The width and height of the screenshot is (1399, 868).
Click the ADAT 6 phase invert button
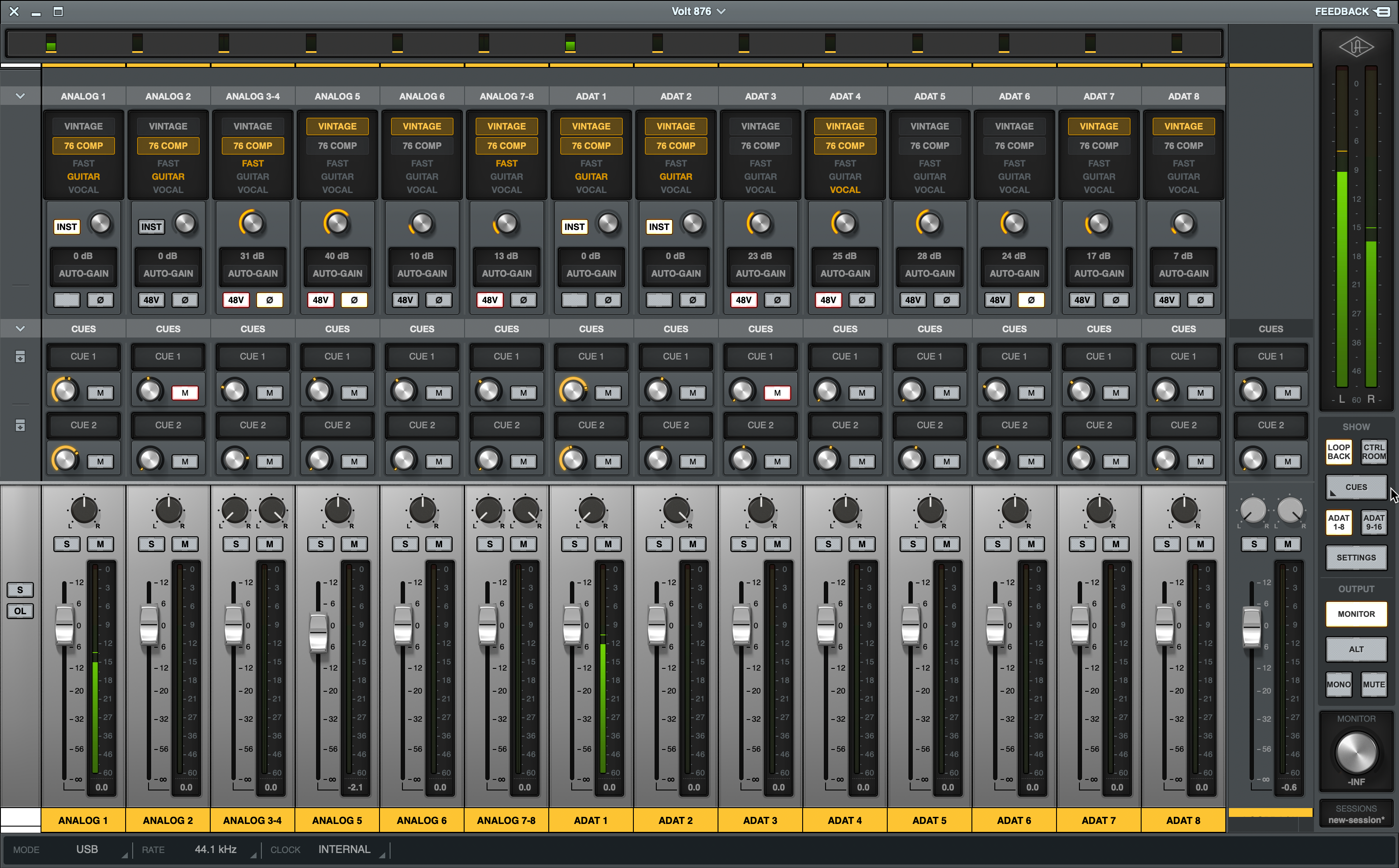pos(1031,300)
